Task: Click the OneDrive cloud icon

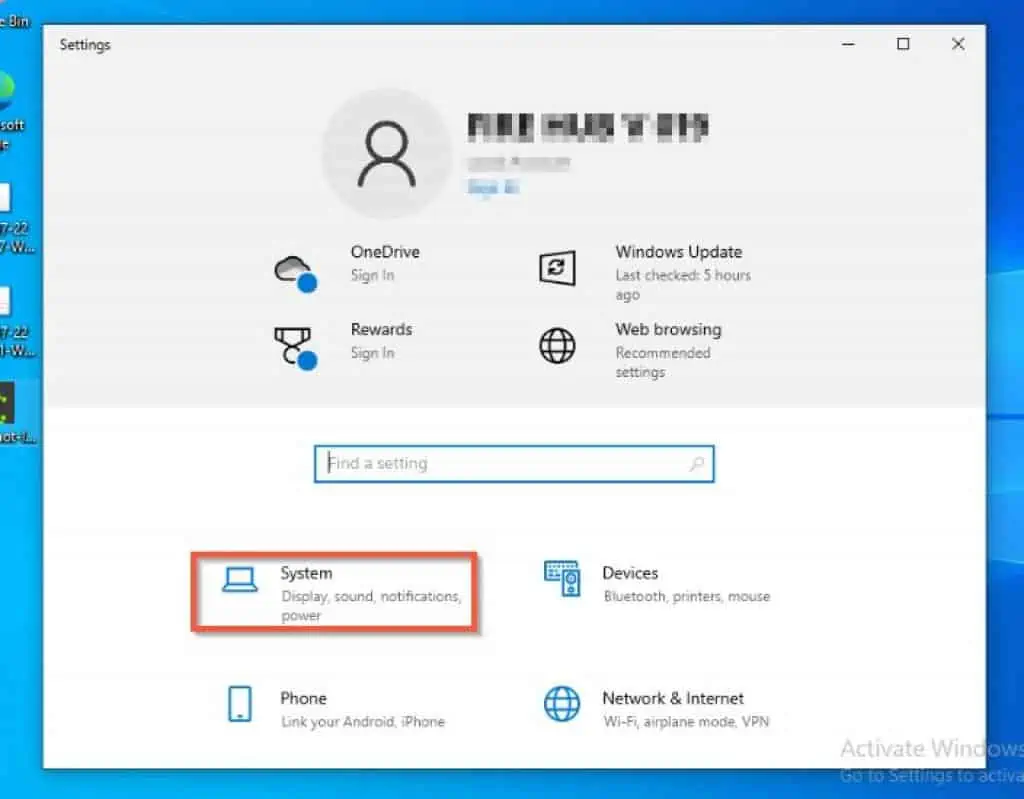Action: point(293,268)
